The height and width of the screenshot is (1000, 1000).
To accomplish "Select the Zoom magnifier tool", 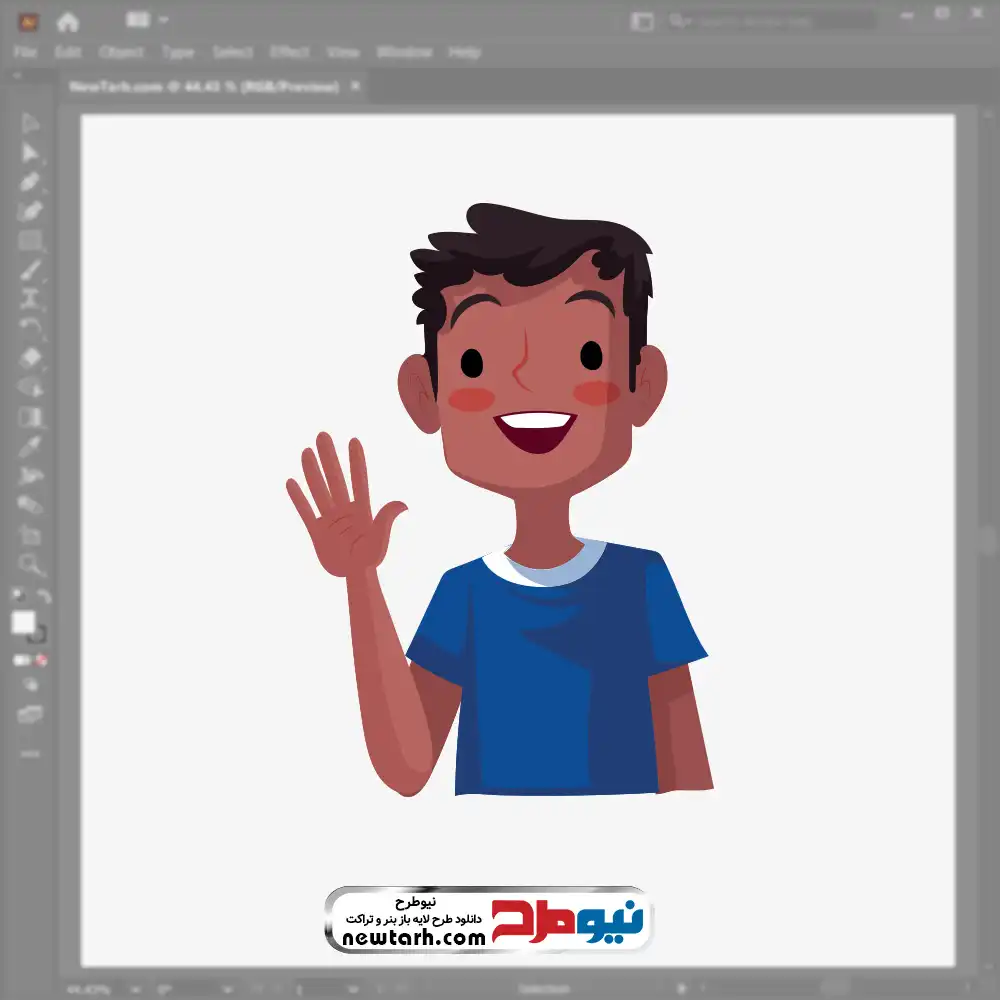I will 30,564.
